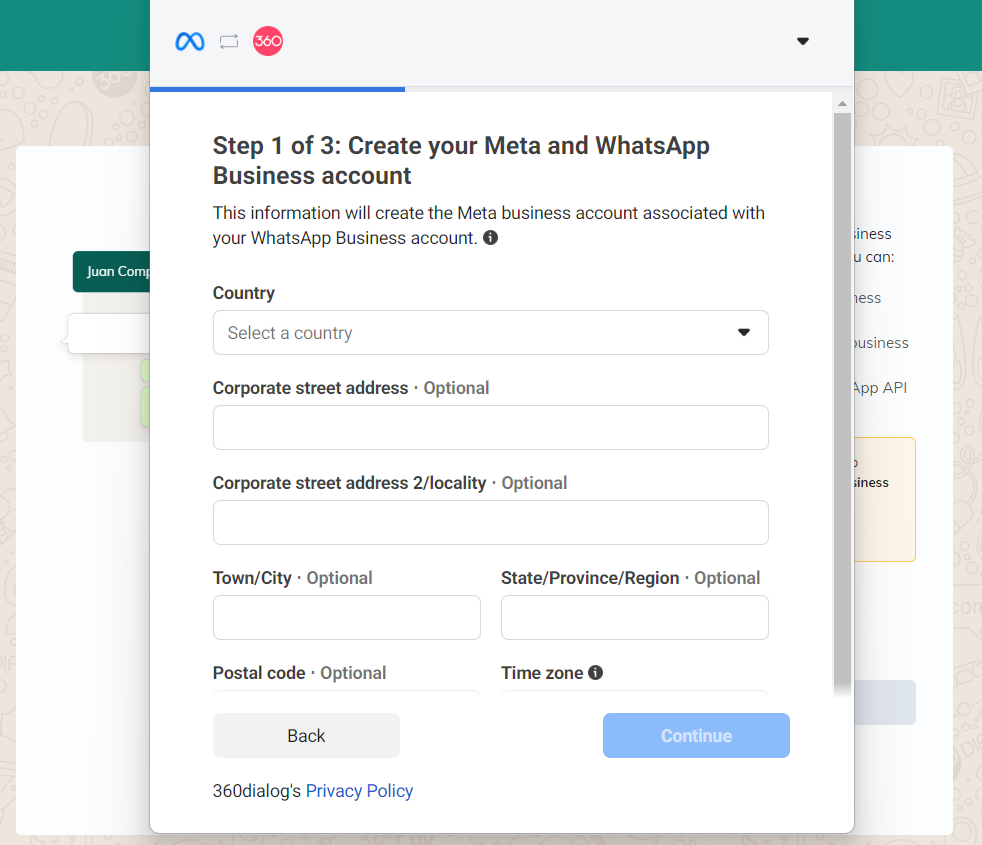Expand the header dropdown arrow

tap(803, 41)
